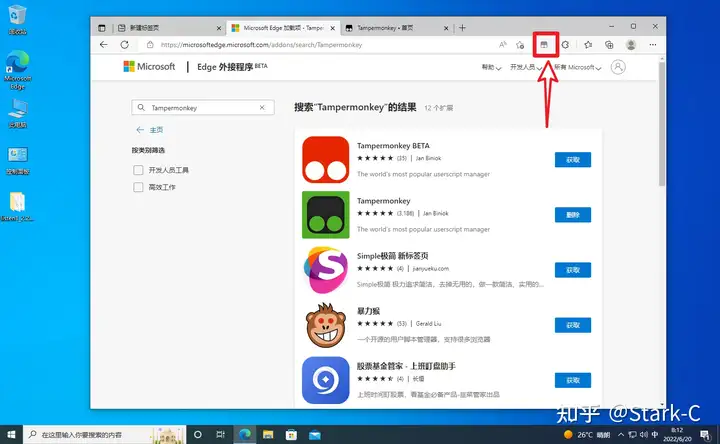Go back with the browser back arrow
This screenshot has height=444, width=720.
point(104,45)
